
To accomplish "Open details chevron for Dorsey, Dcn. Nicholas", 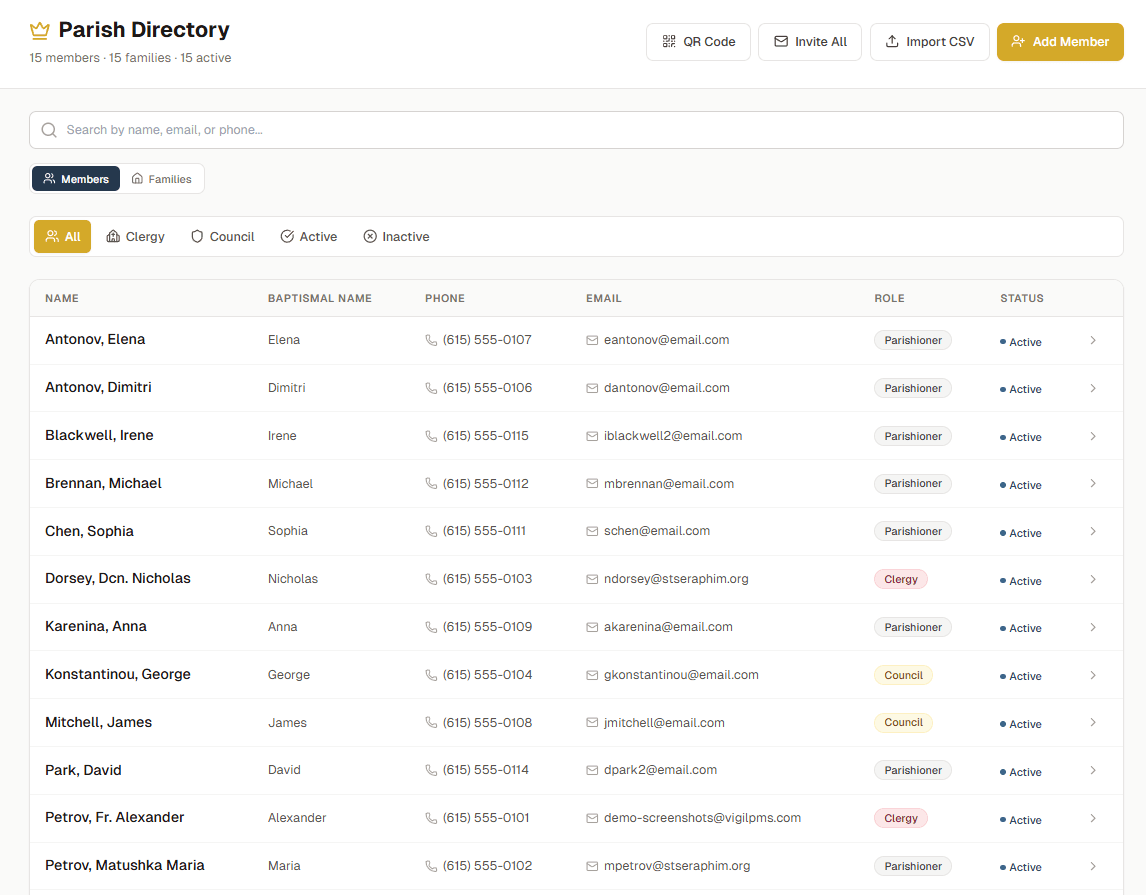I will coord(1093,579).
